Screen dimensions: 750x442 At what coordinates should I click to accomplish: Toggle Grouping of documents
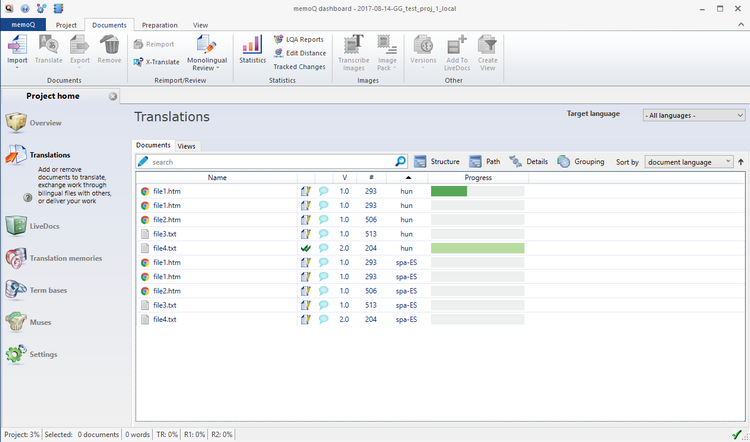tap(580, 161)
